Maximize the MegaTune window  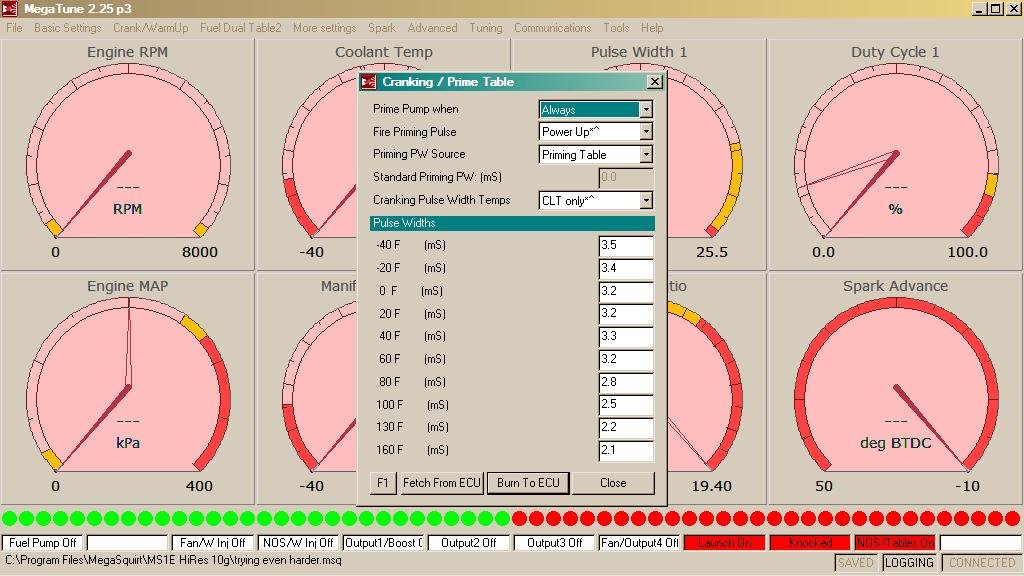coord(995,8)
